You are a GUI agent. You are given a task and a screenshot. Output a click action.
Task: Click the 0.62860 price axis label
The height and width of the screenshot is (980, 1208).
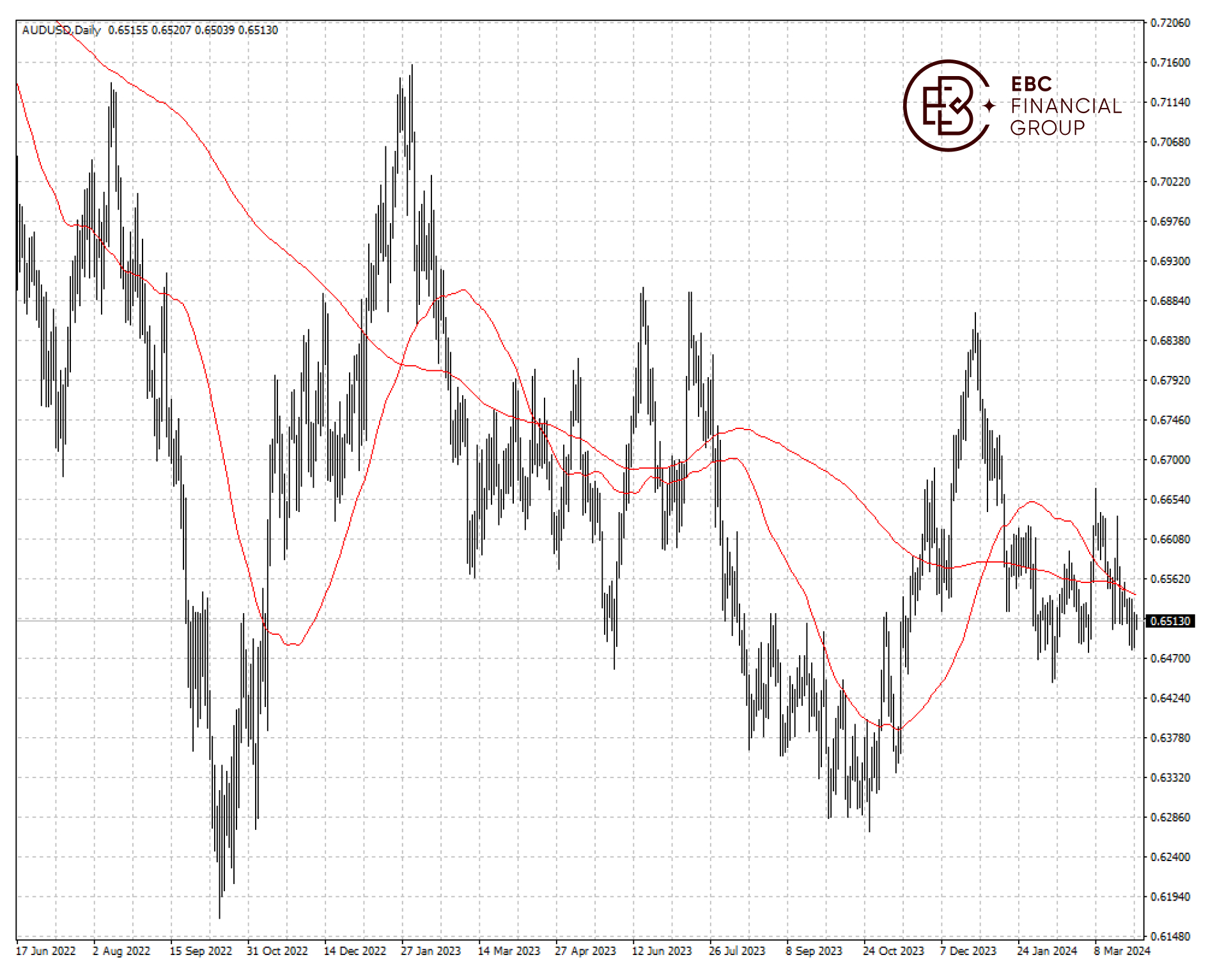[1170, 818]
